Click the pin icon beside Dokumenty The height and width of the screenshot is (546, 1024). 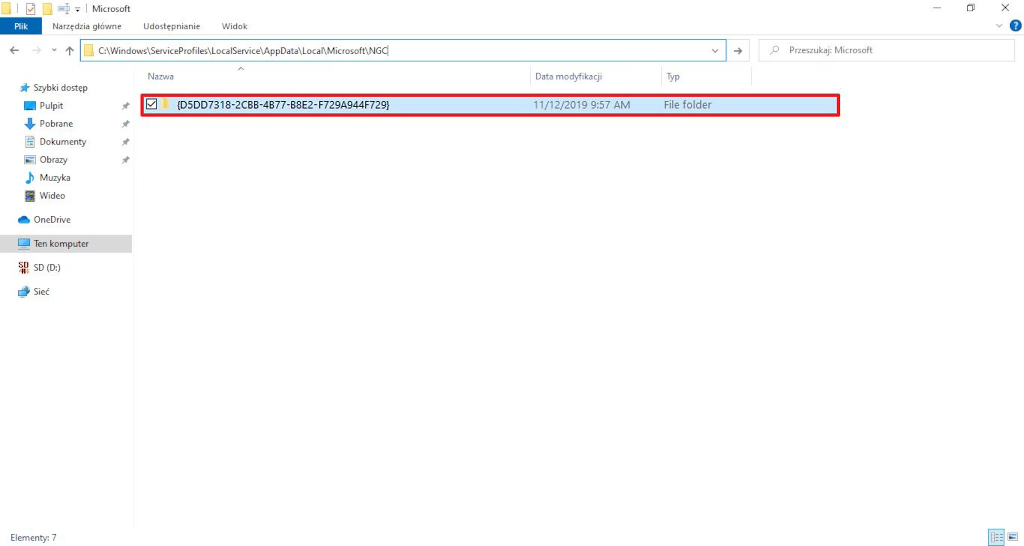pos(125,142)
